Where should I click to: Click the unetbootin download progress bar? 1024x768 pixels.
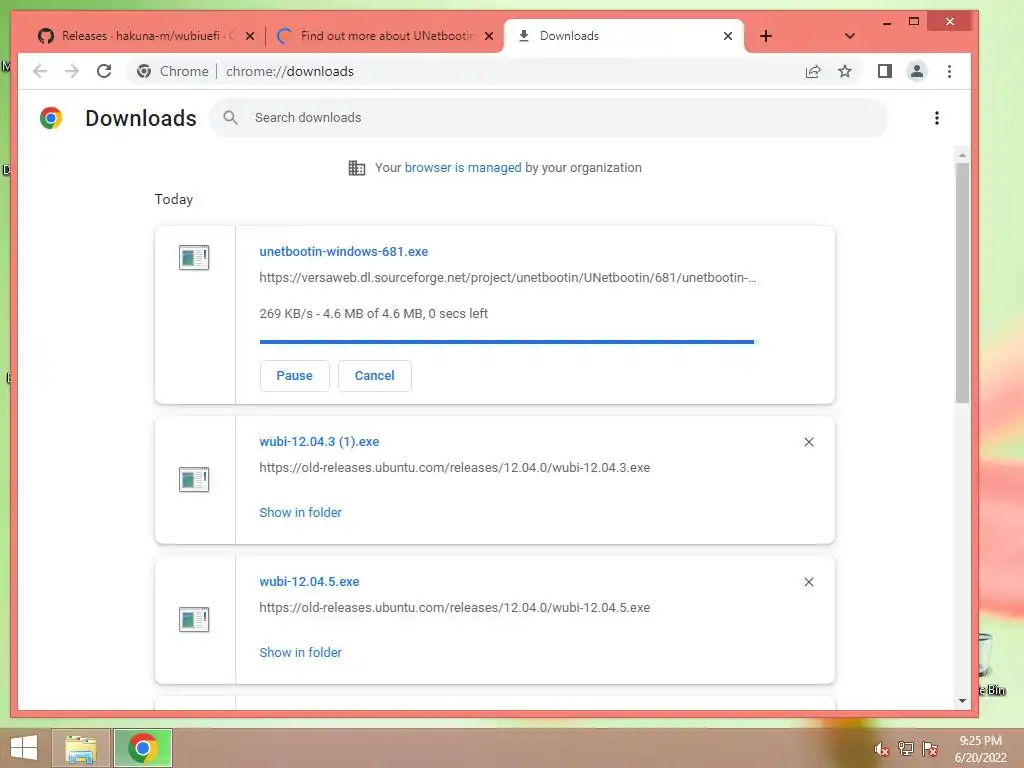click(507, 342)
